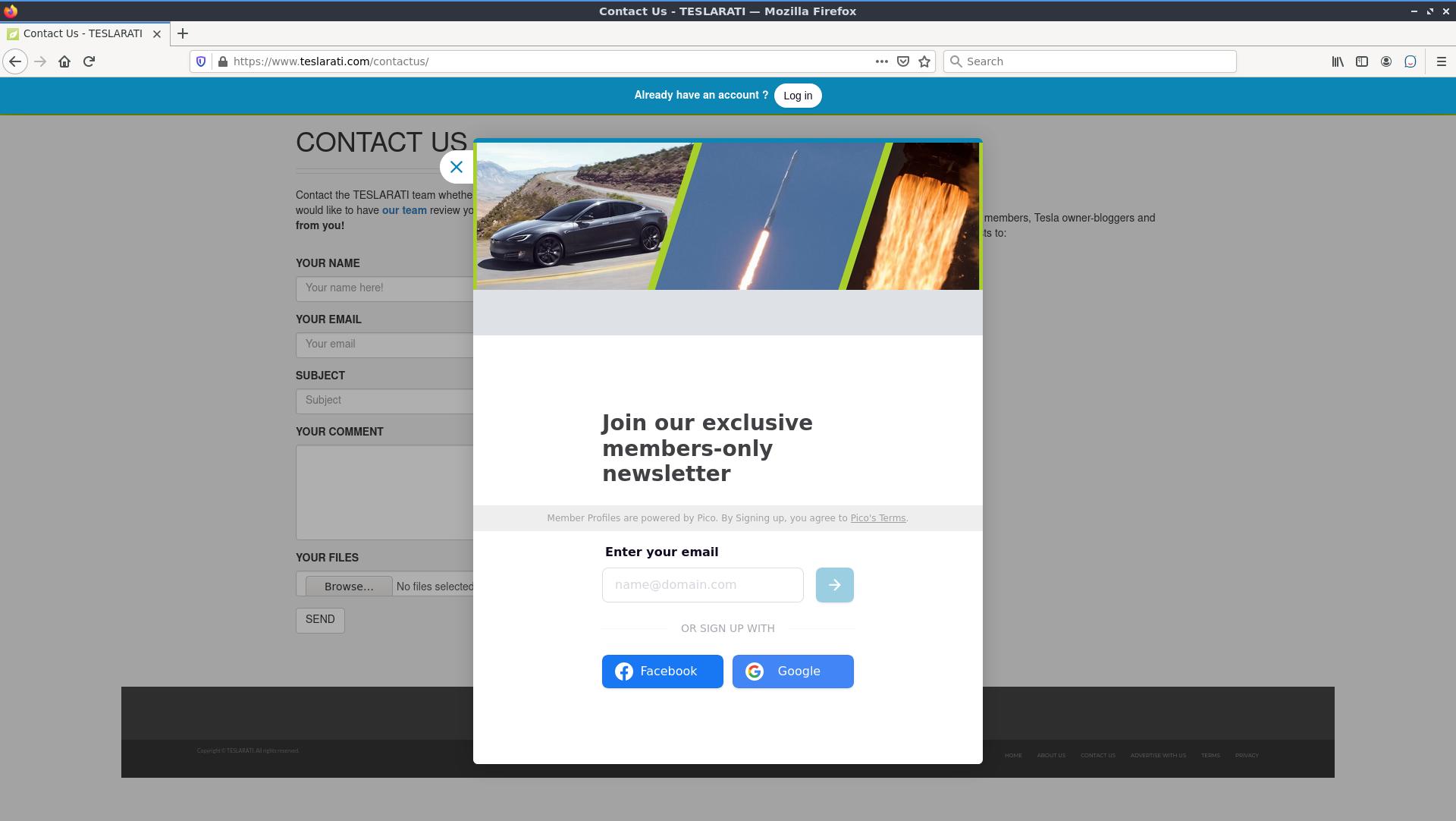Open tracking protection shield icon
The height and width of the screenshot is (821, 1456).
pyautogui.click(x=201, y=61)
